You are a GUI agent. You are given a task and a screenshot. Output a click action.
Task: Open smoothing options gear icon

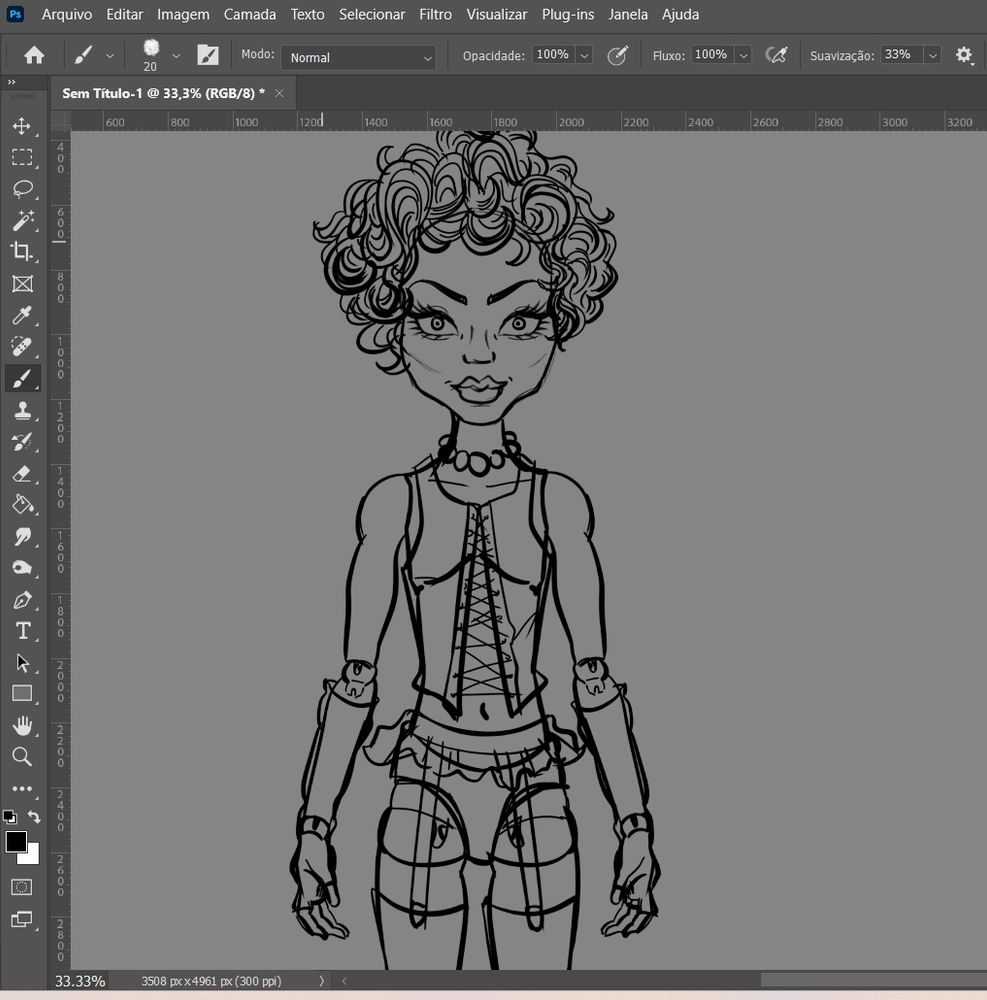coord(963,55)
